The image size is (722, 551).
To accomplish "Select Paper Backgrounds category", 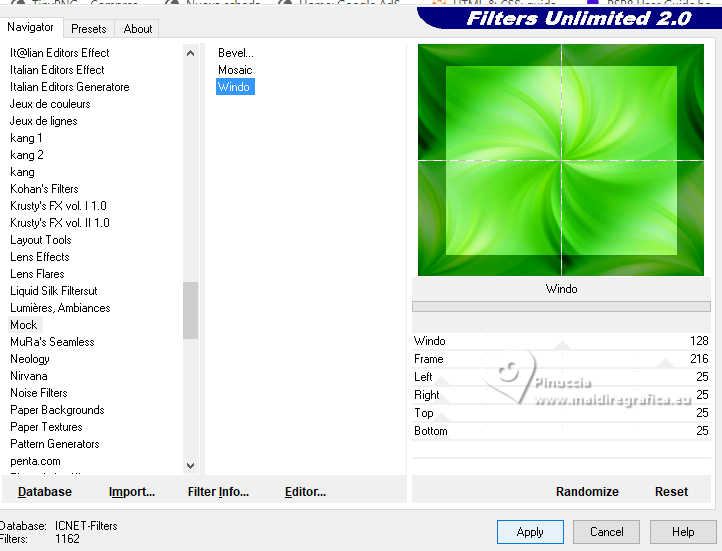I will [x=57, y=410].
